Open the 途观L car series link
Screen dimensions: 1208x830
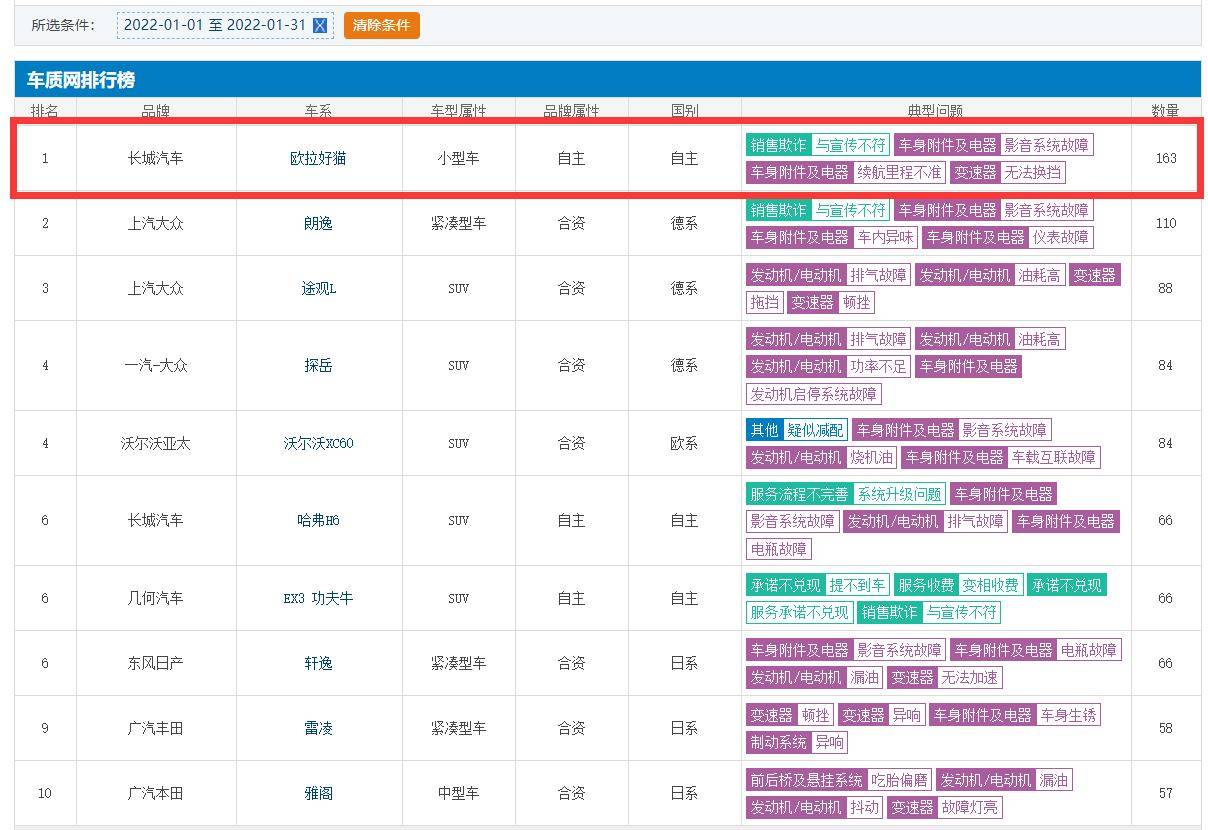[318, 288]
